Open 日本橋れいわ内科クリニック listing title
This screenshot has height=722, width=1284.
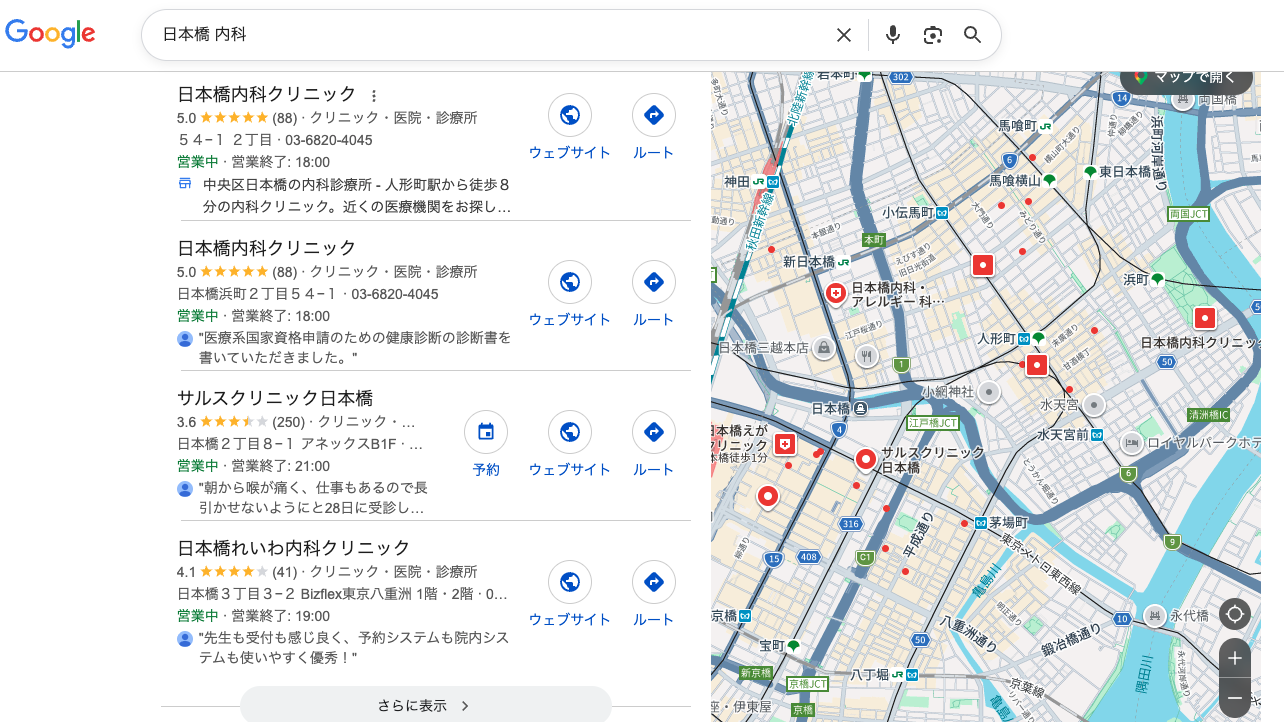click(294, 548)
